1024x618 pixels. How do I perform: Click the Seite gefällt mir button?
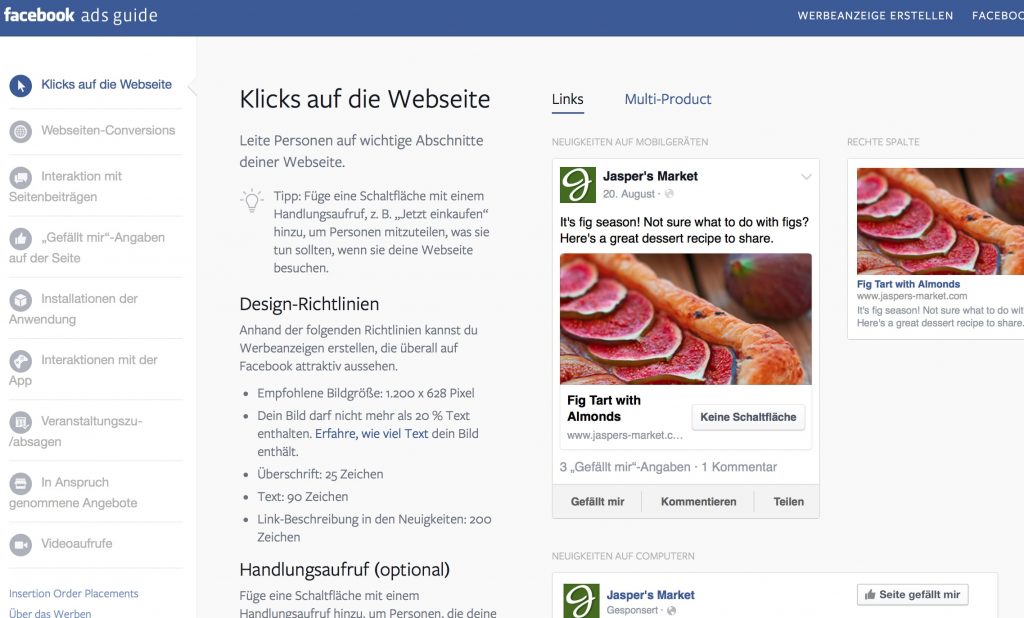[913, 594]
